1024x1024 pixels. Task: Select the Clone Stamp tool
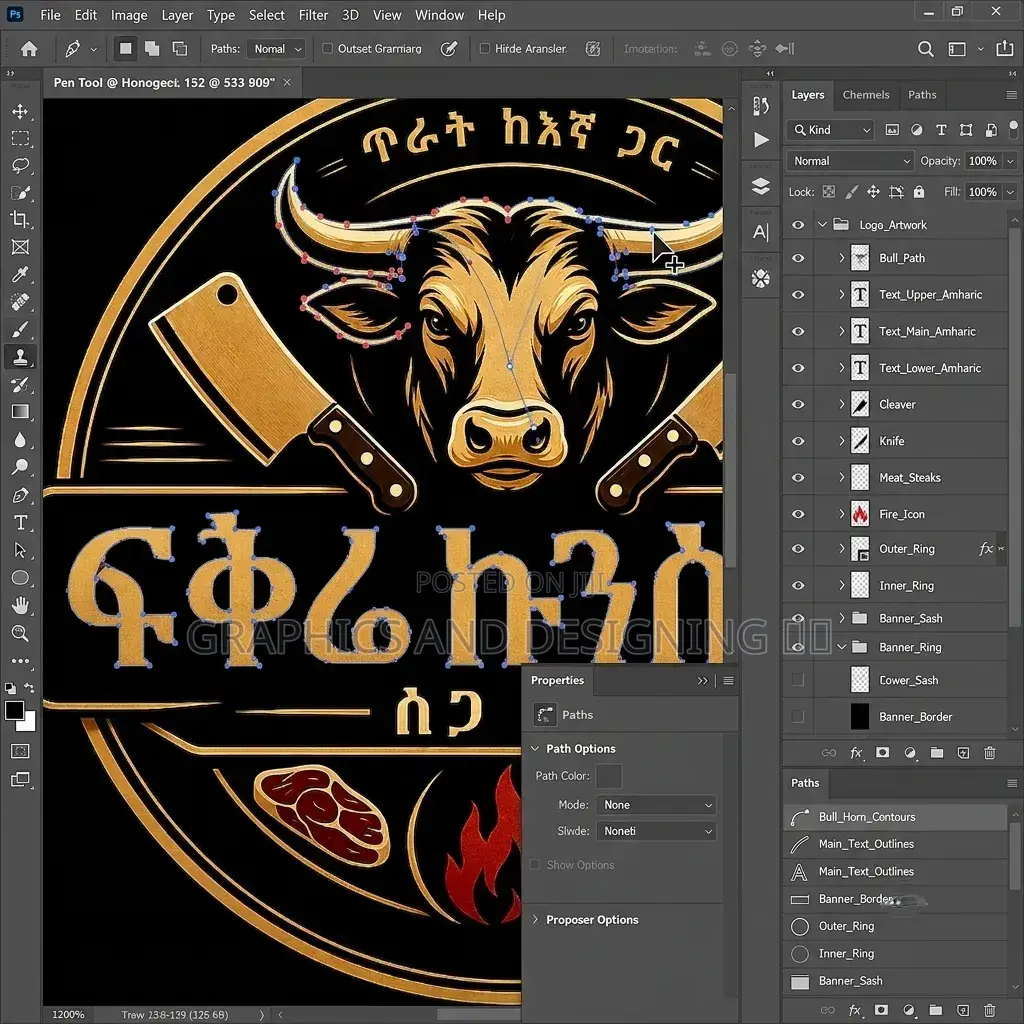20,357
